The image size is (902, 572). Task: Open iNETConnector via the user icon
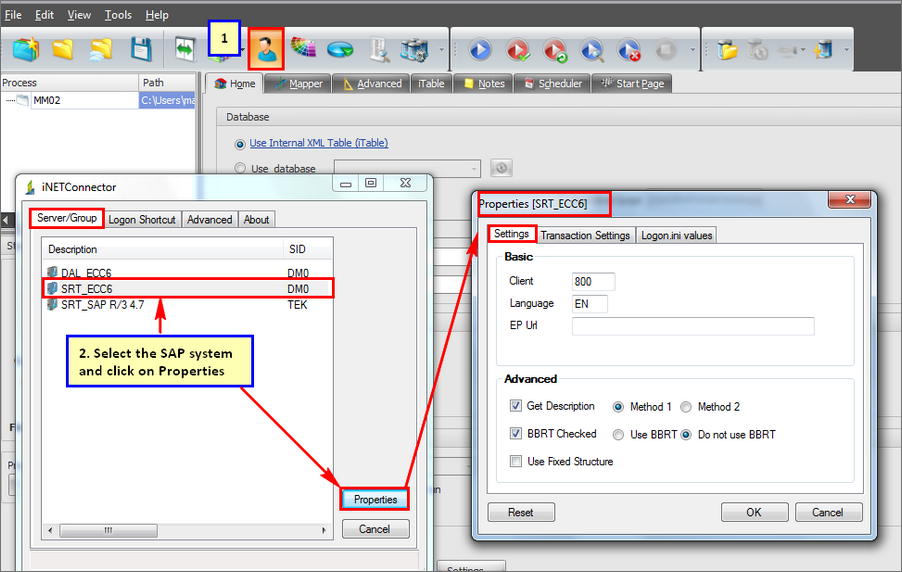[266, 49]
